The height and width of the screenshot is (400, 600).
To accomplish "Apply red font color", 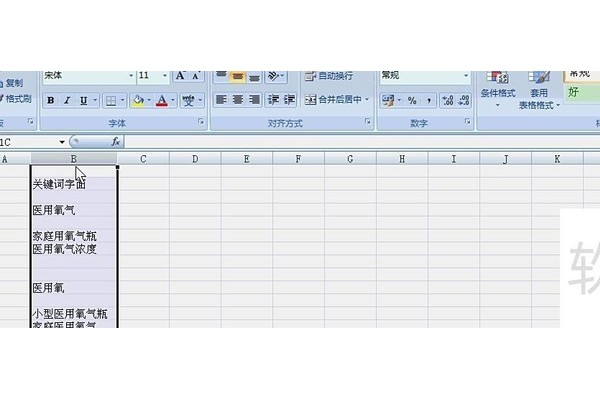I will tap(162, 101).
